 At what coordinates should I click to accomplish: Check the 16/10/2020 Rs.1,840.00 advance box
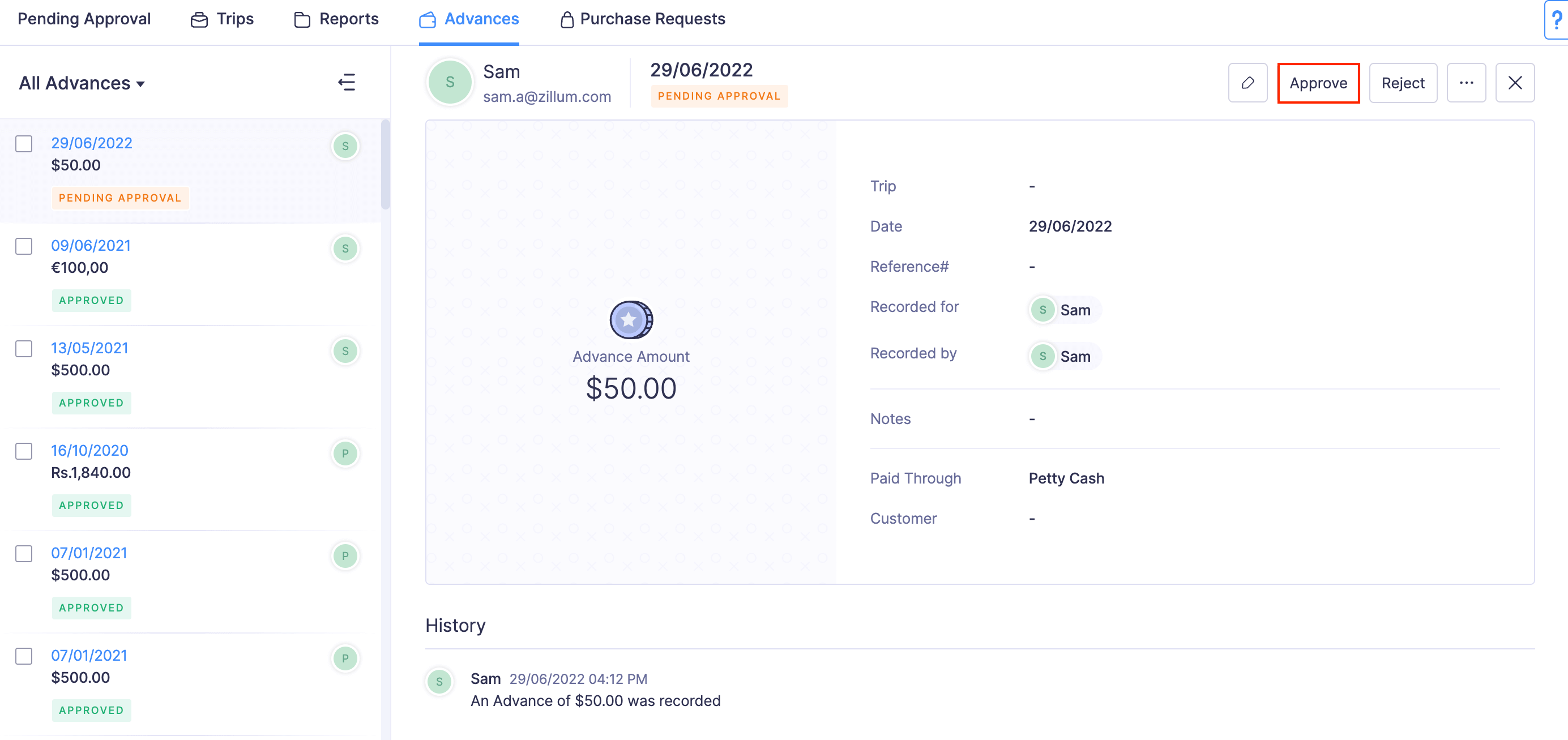click(x=24, y=451)
